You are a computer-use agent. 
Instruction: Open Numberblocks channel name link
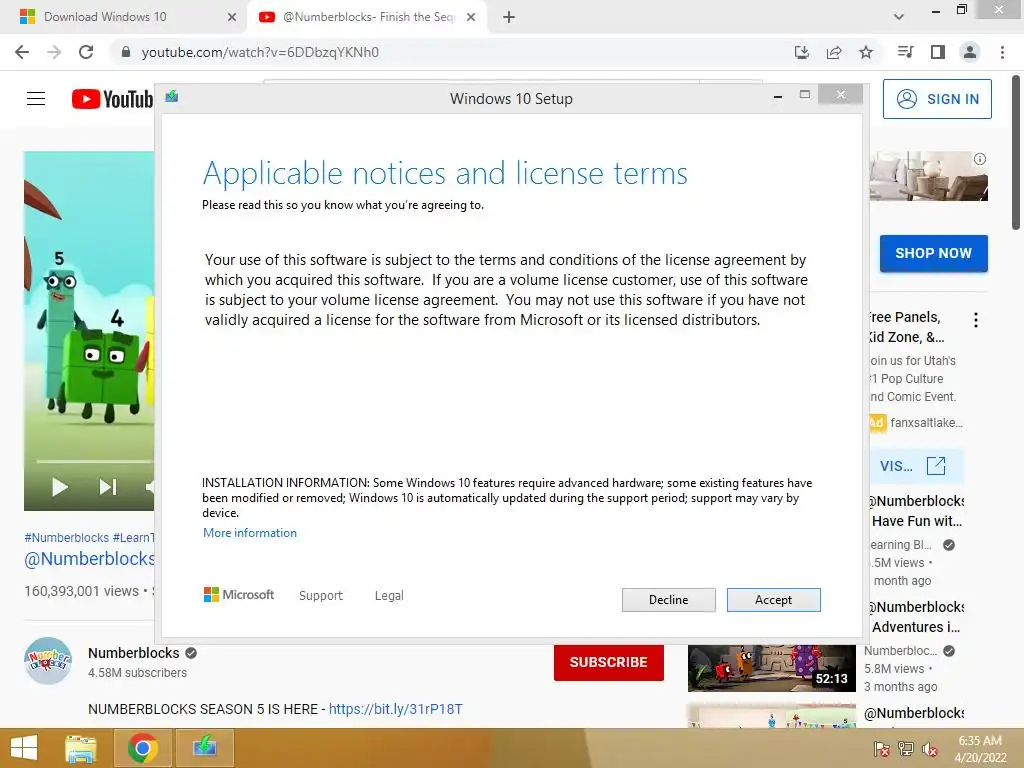click(133, 653)
